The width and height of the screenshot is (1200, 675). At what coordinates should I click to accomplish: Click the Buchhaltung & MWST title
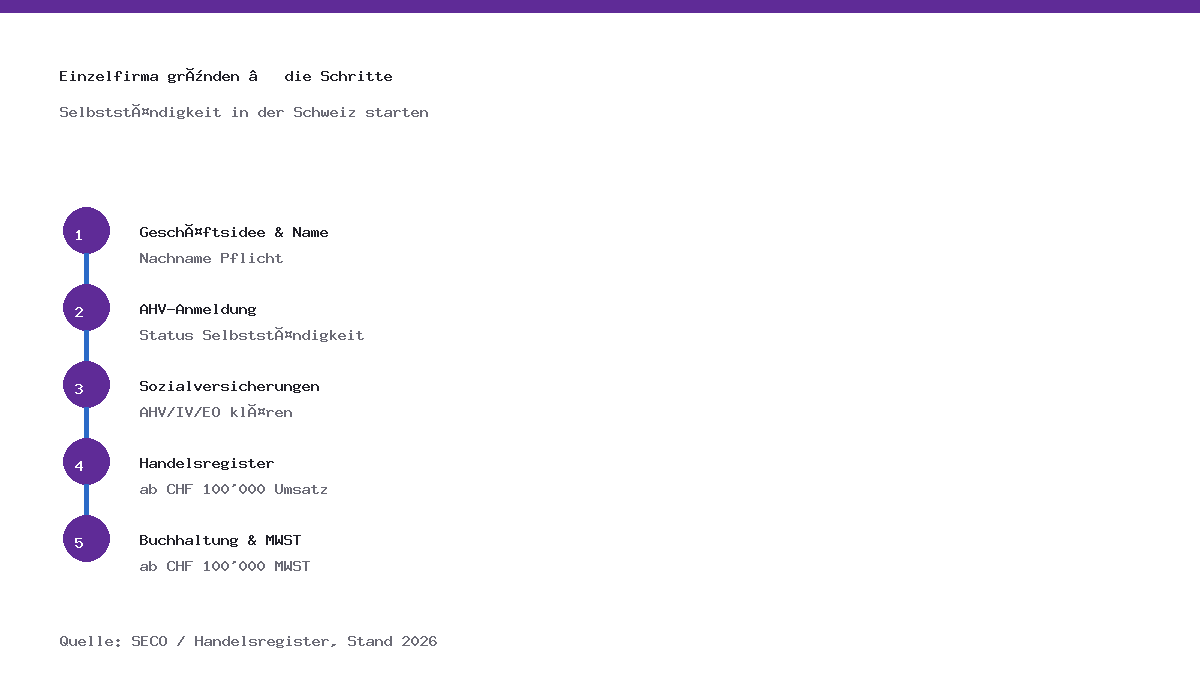click(x=220, y=540)
